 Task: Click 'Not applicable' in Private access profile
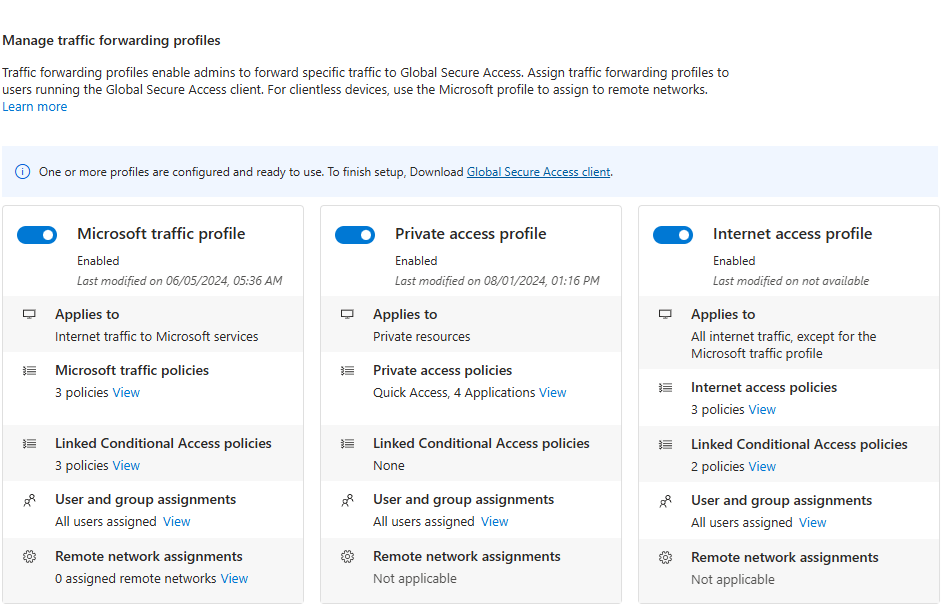415,579
